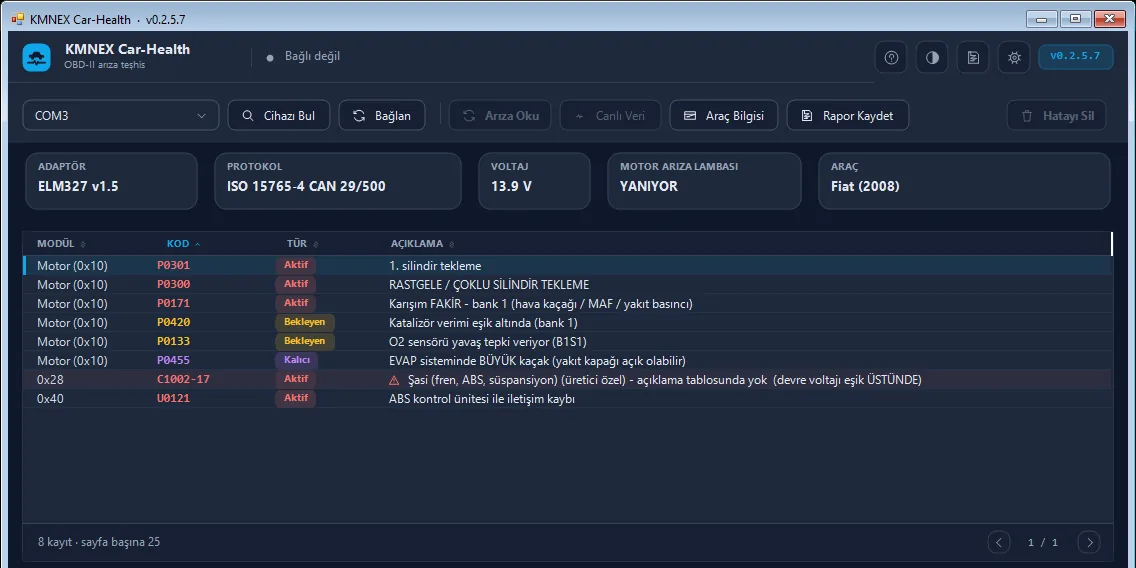Click 'RASTGELE / ÇOKLU SİLİNDİR TEKLEME' description

point(489,285)
